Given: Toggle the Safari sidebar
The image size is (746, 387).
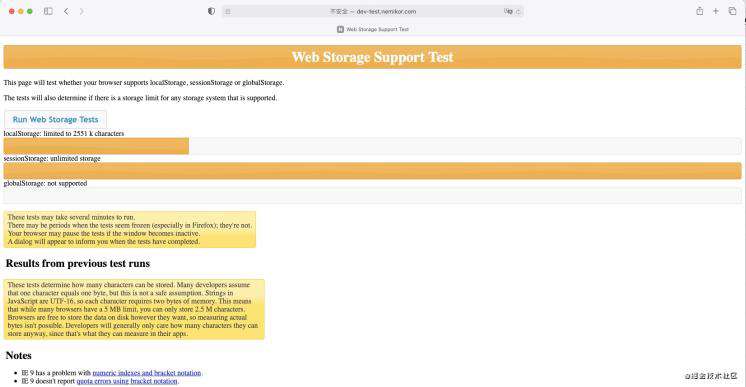Looking at the screenshot, I should [48, 11].
